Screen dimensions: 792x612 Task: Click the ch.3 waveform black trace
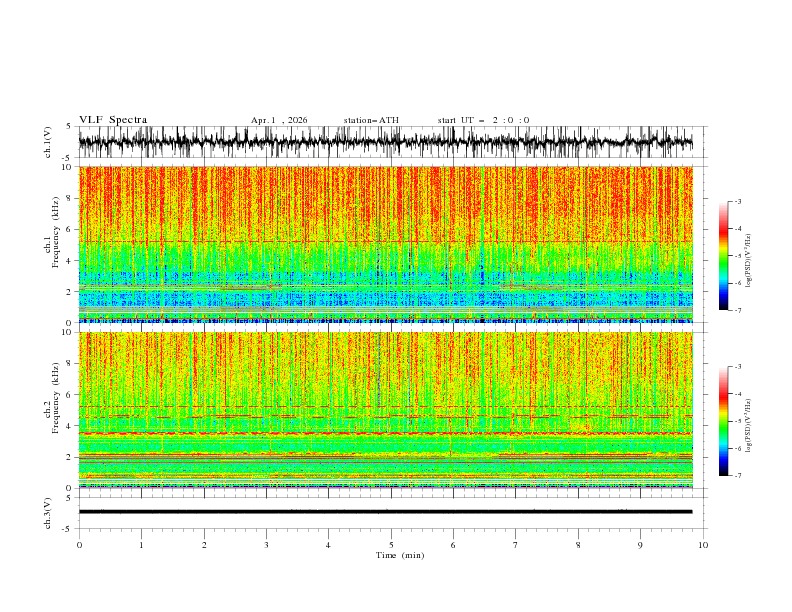[385, 512]
